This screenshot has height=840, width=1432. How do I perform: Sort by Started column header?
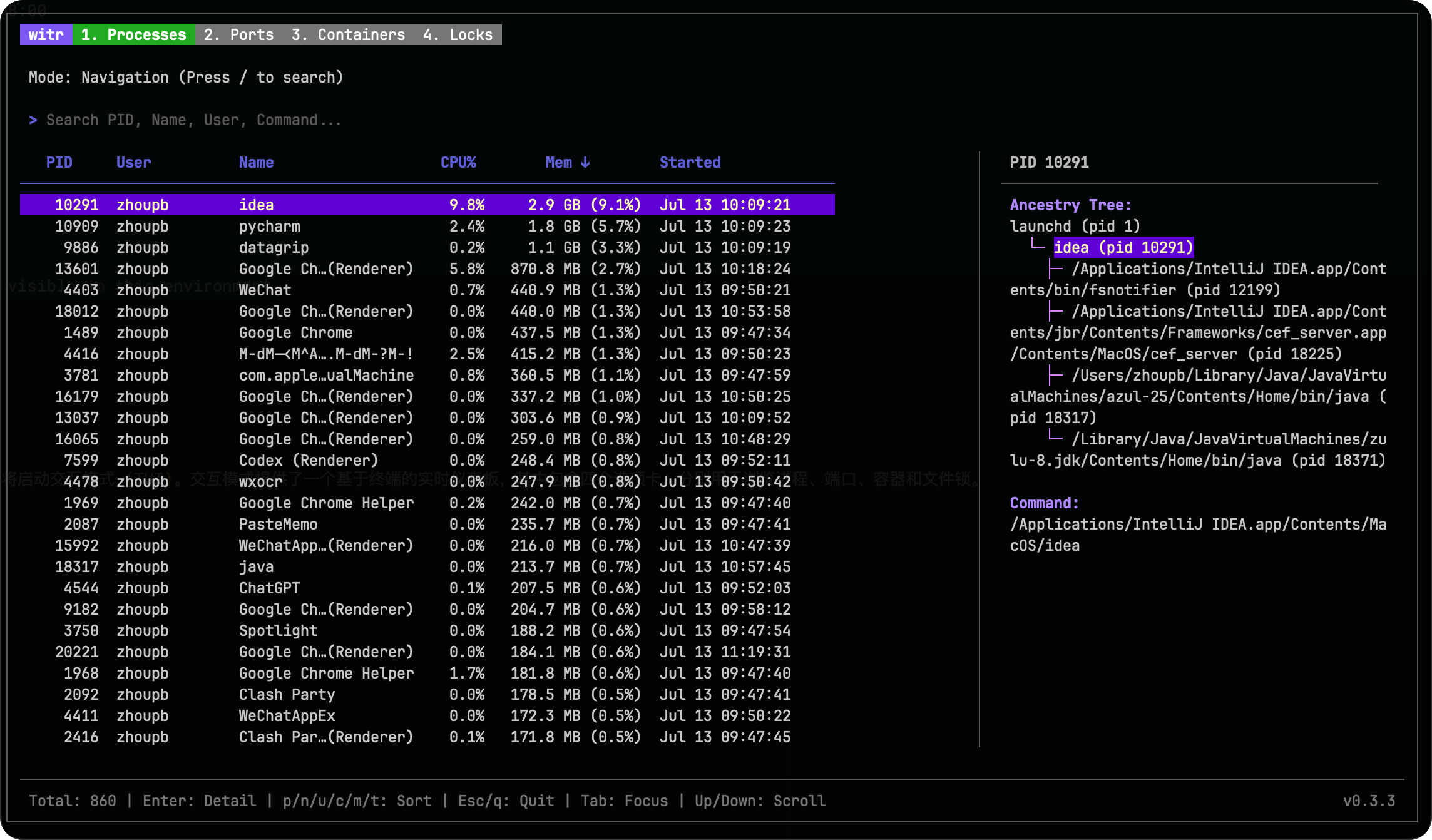pos(690,162)
